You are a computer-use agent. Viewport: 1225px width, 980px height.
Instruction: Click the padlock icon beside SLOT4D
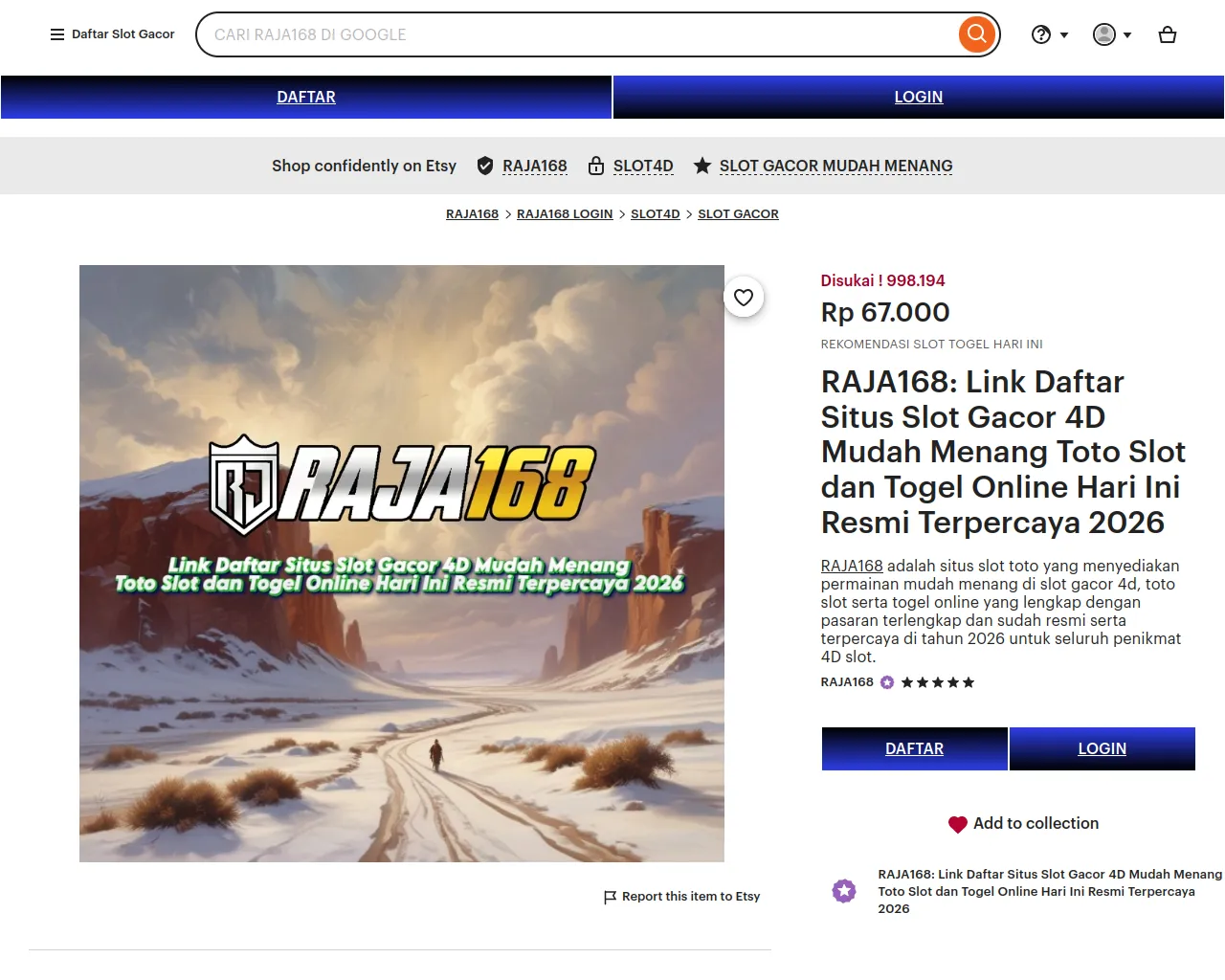click(596, 166)
